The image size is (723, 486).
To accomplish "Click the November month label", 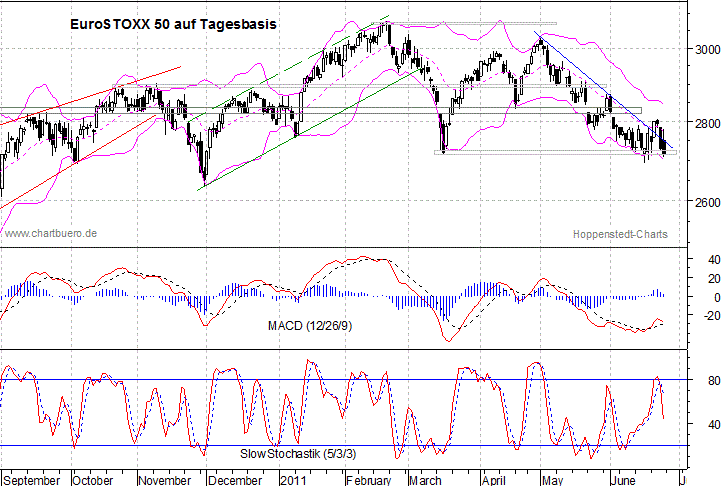I will [165, 480].
